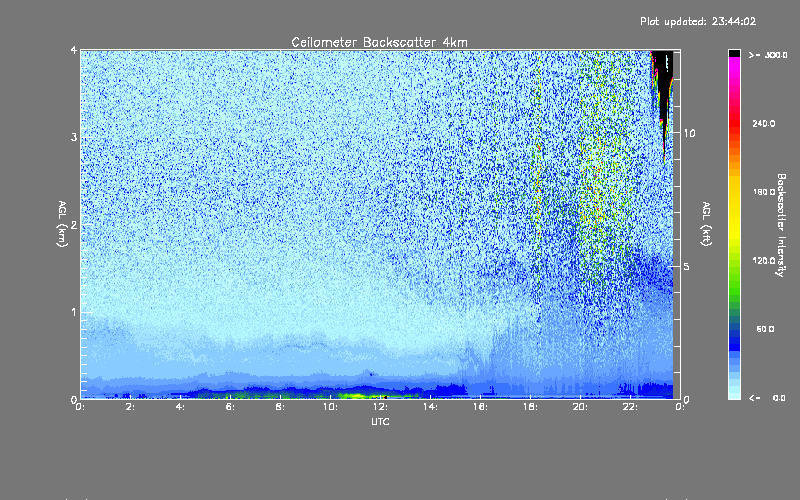Click the '60.0' colorbar value

point(765,329)
